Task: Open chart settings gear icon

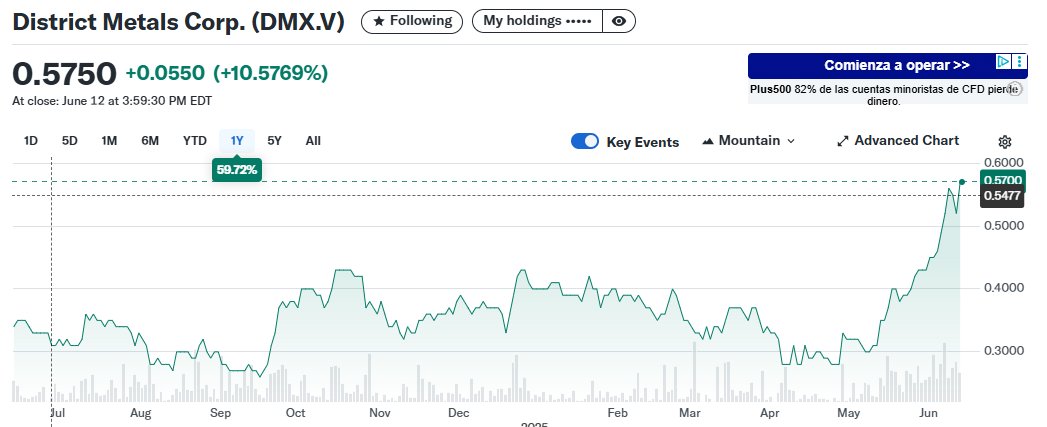Action: pos(1004,142)
